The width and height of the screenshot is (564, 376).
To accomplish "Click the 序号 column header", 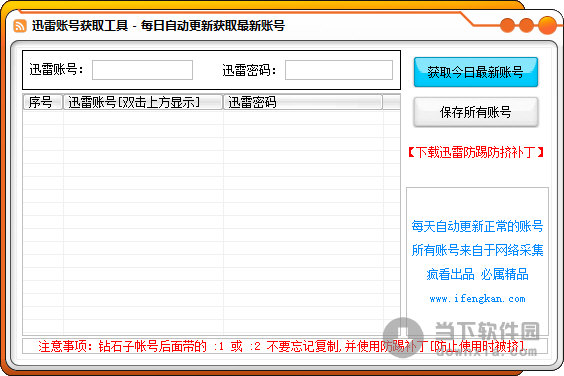I will coord(43,102).
